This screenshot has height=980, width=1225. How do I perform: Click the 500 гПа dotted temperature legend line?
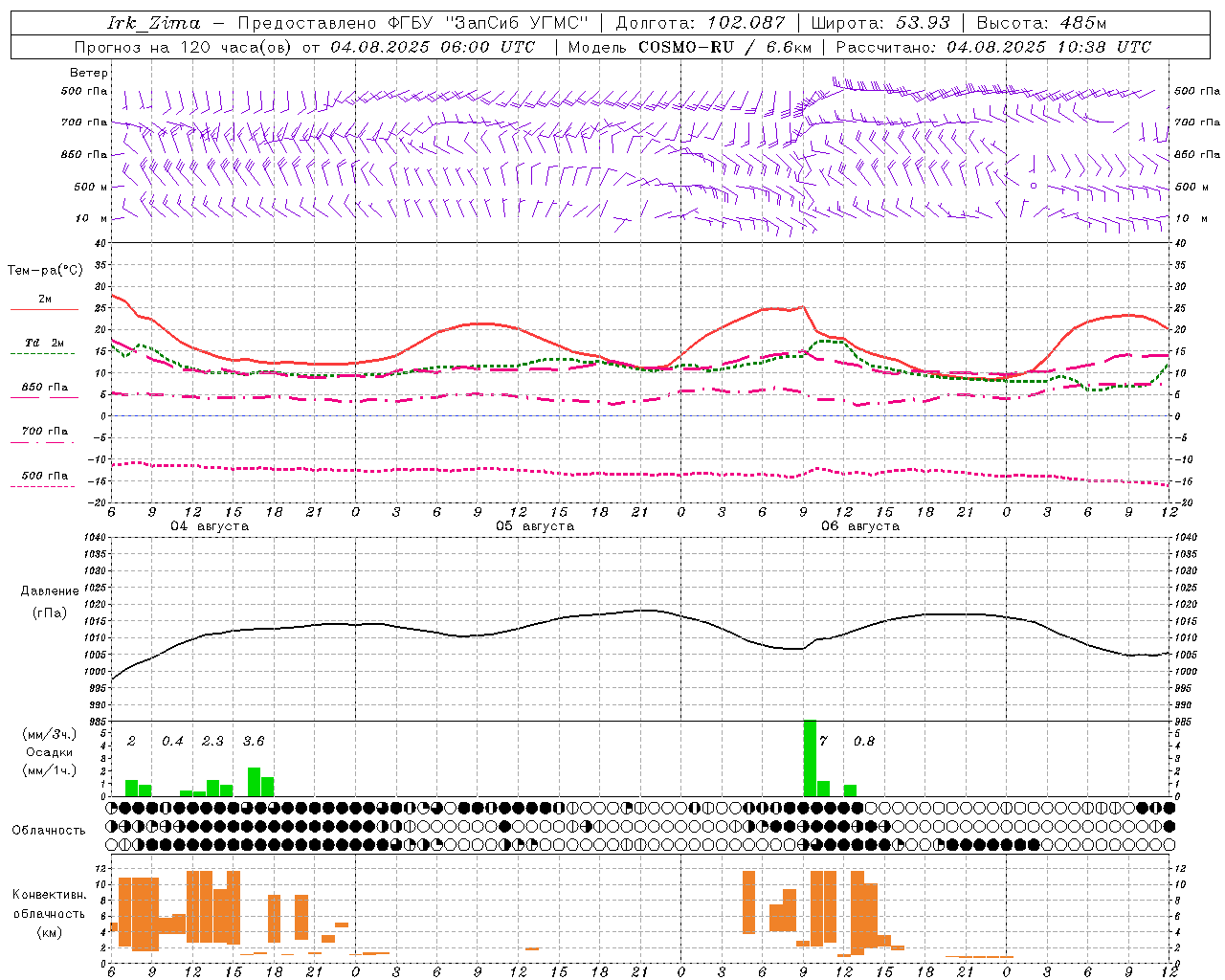click(x=44, y=486)
